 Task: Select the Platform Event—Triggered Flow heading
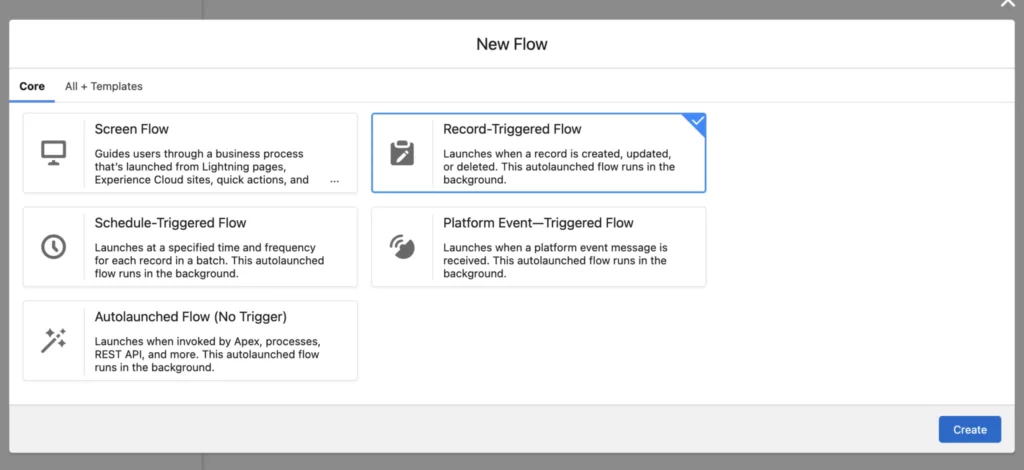click(x=538, y=223)
